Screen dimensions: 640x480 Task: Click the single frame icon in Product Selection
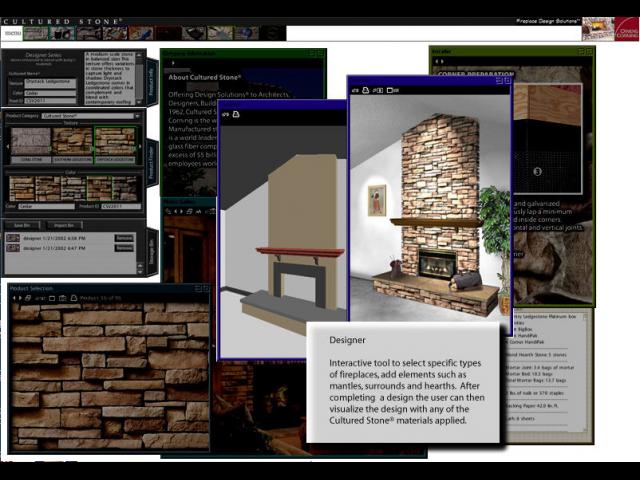click(x=52, y=298)
